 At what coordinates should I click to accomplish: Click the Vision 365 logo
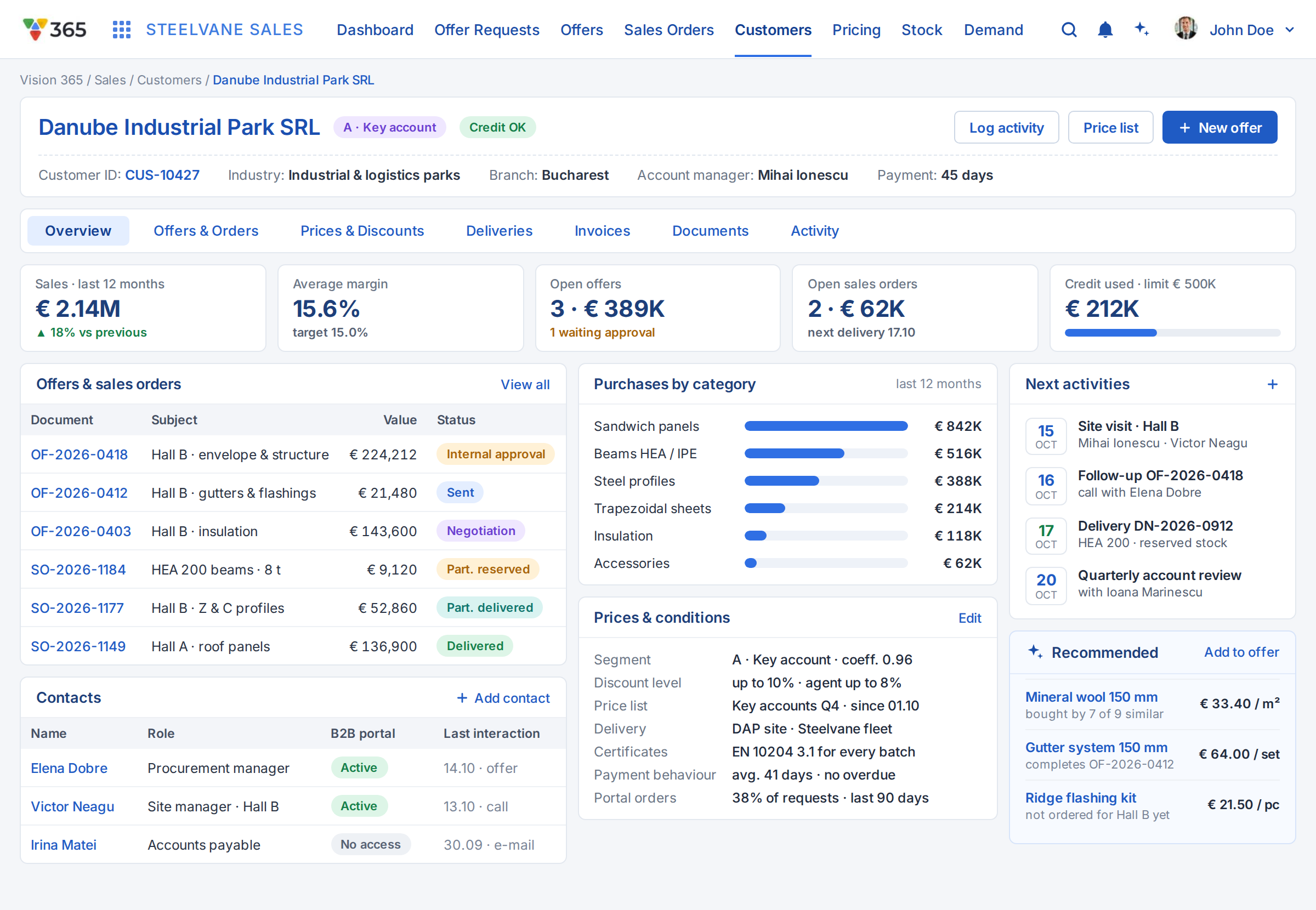point(55,30)
